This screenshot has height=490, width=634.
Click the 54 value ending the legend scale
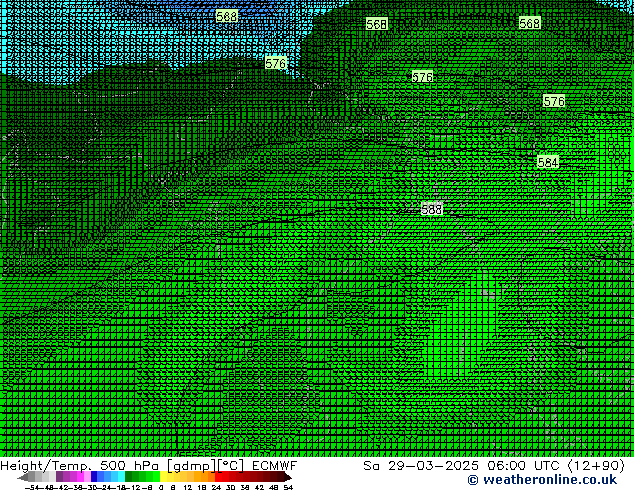(288, 488)
